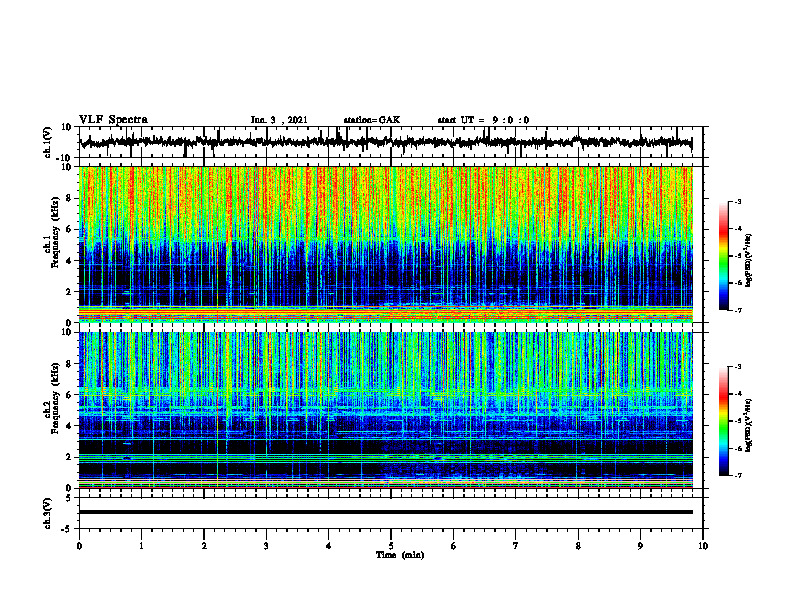Select the final time axis tick label "10"

tap(703, 546)
